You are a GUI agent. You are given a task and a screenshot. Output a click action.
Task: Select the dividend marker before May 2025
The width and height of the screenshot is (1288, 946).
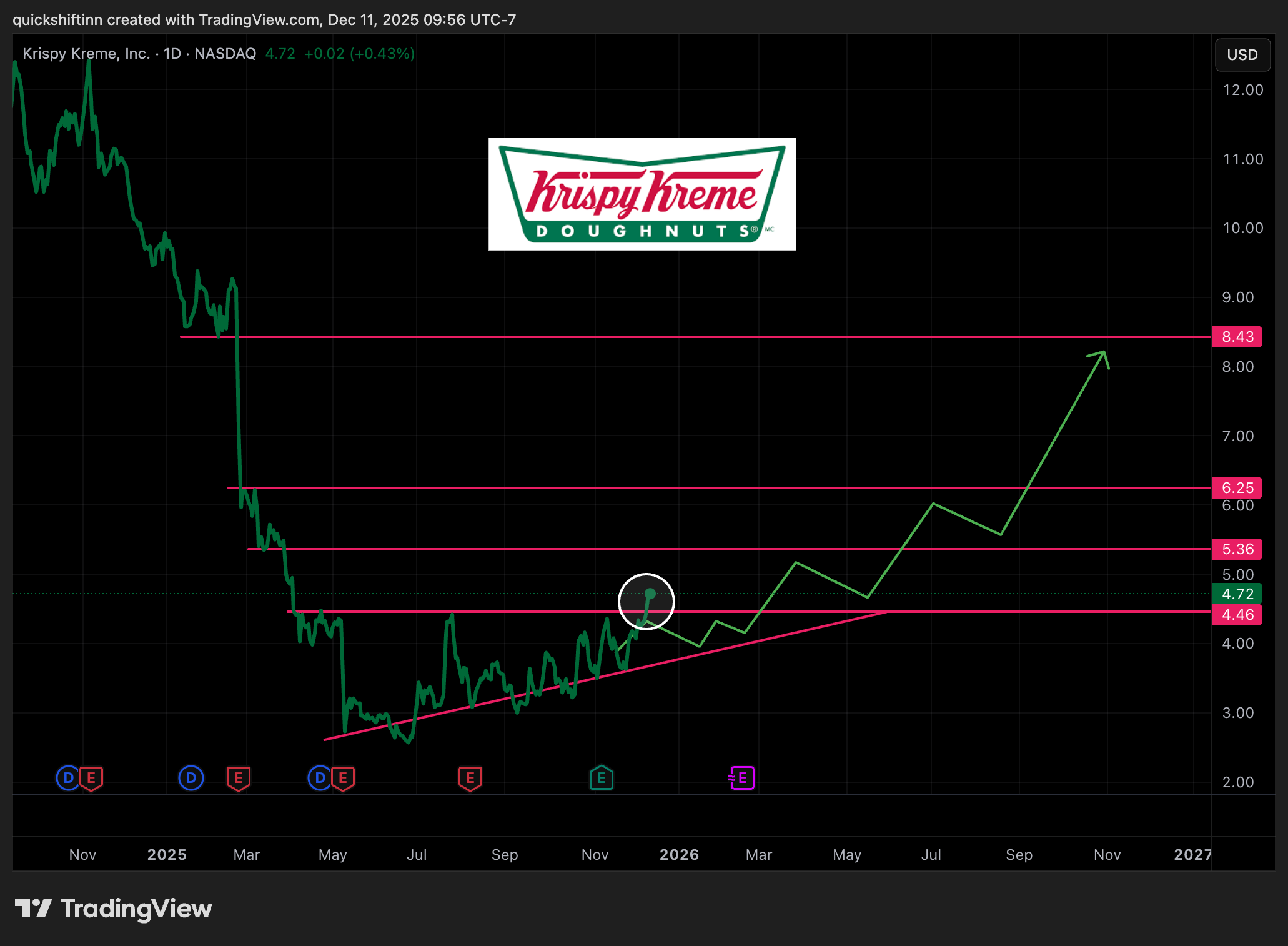point(320,778)
